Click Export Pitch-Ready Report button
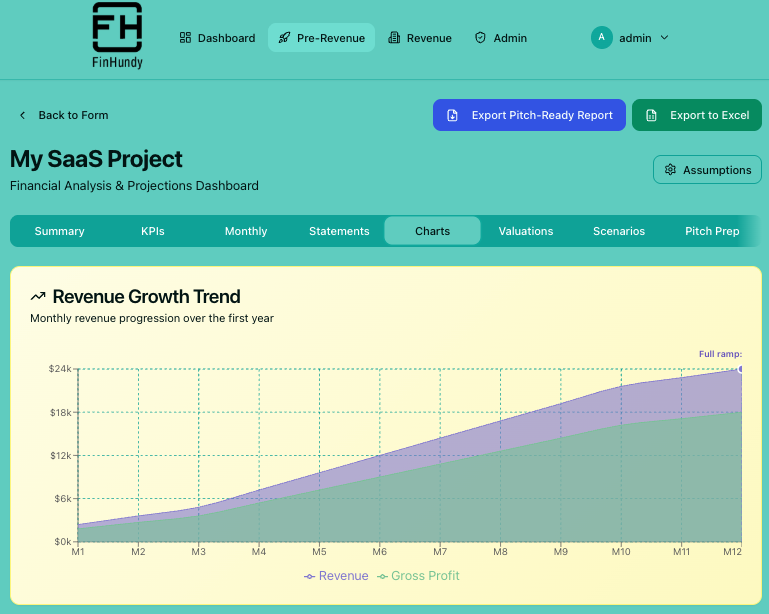 pyautogui.click(x=529, y=115)
